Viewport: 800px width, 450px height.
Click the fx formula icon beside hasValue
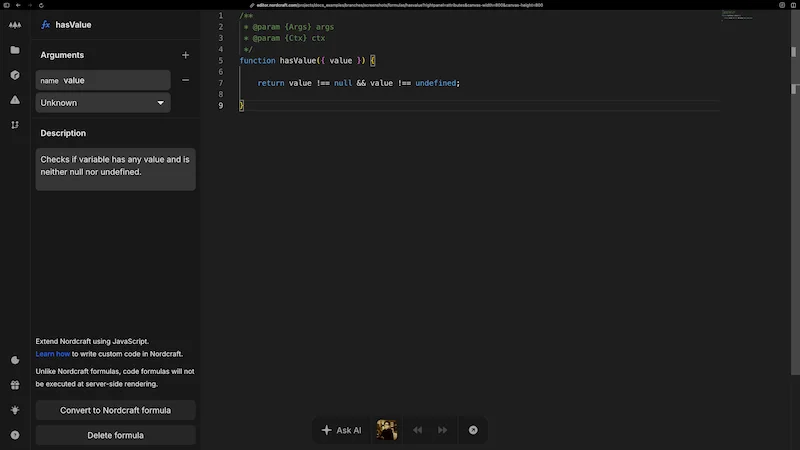click(45, 24)
